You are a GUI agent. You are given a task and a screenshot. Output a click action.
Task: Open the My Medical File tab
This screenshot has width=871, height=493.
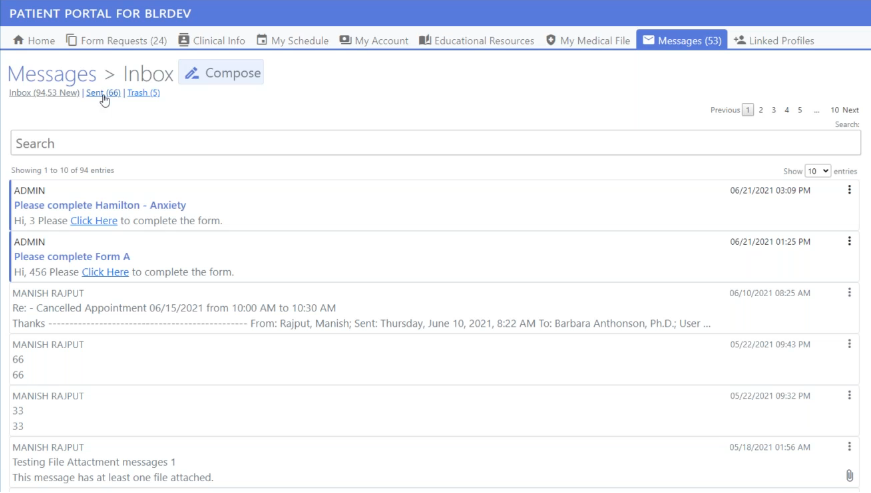coord(587,41)
